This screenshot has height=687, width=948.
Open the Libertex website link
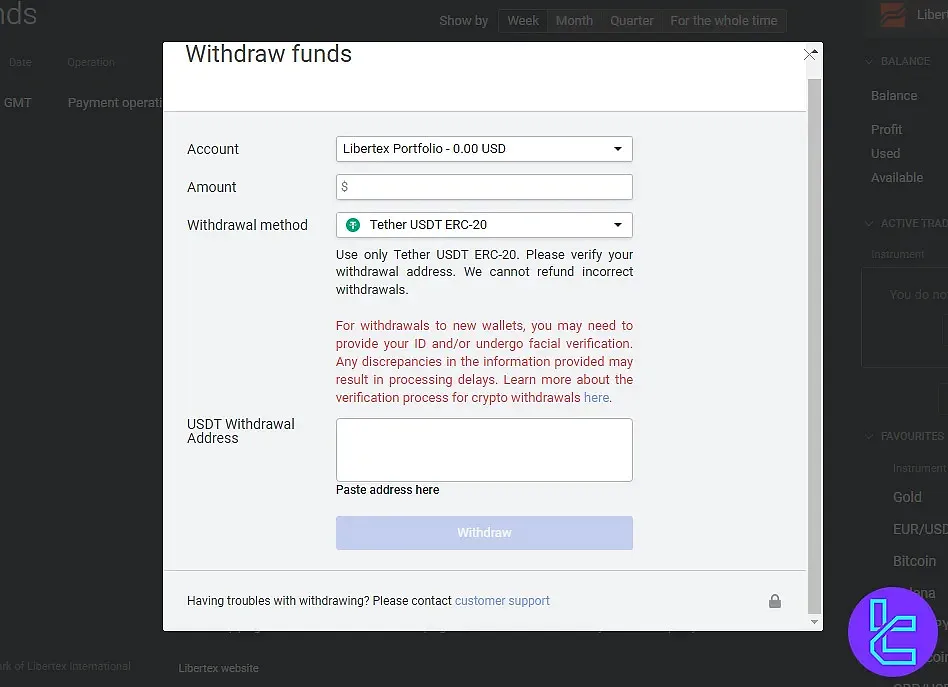[218, 668]
